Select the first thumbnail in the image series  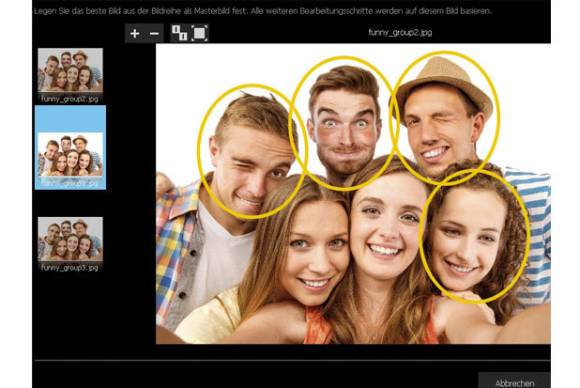tap(70, 70)
